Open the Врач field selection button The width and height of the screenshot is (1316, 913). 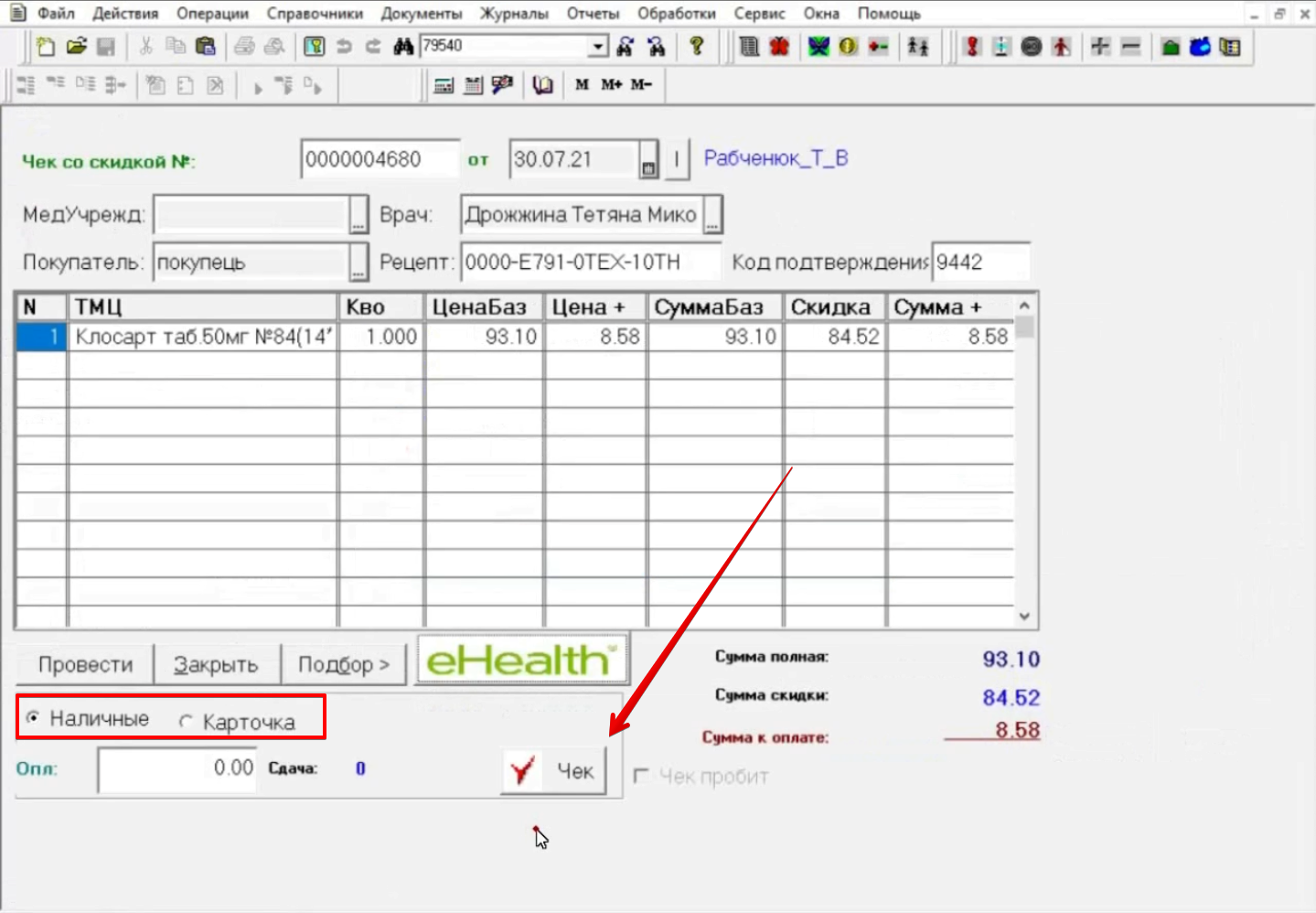[x=713, y=216]
